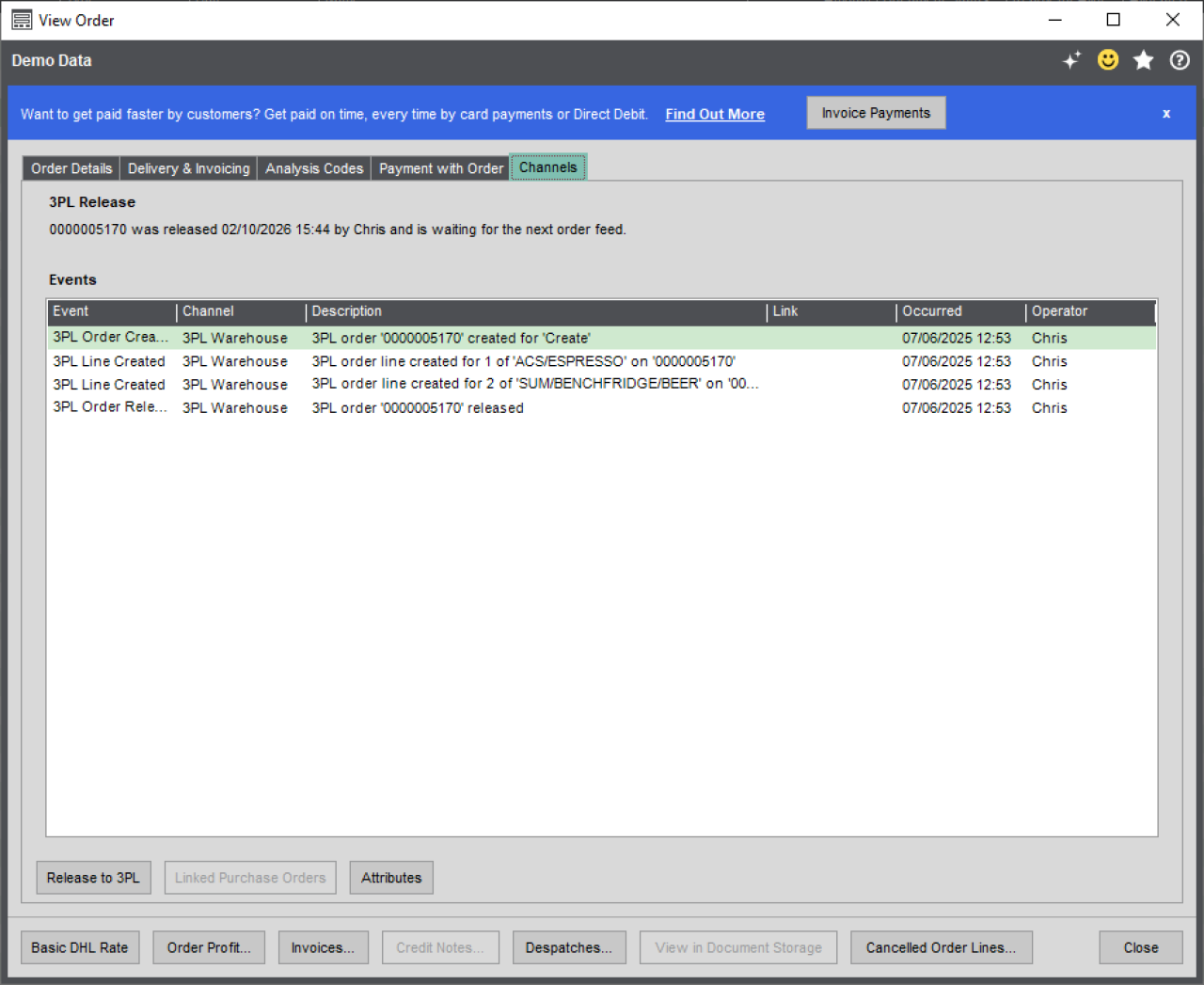
Task: Close the window using title bar X
Action: coord(1173,20)
